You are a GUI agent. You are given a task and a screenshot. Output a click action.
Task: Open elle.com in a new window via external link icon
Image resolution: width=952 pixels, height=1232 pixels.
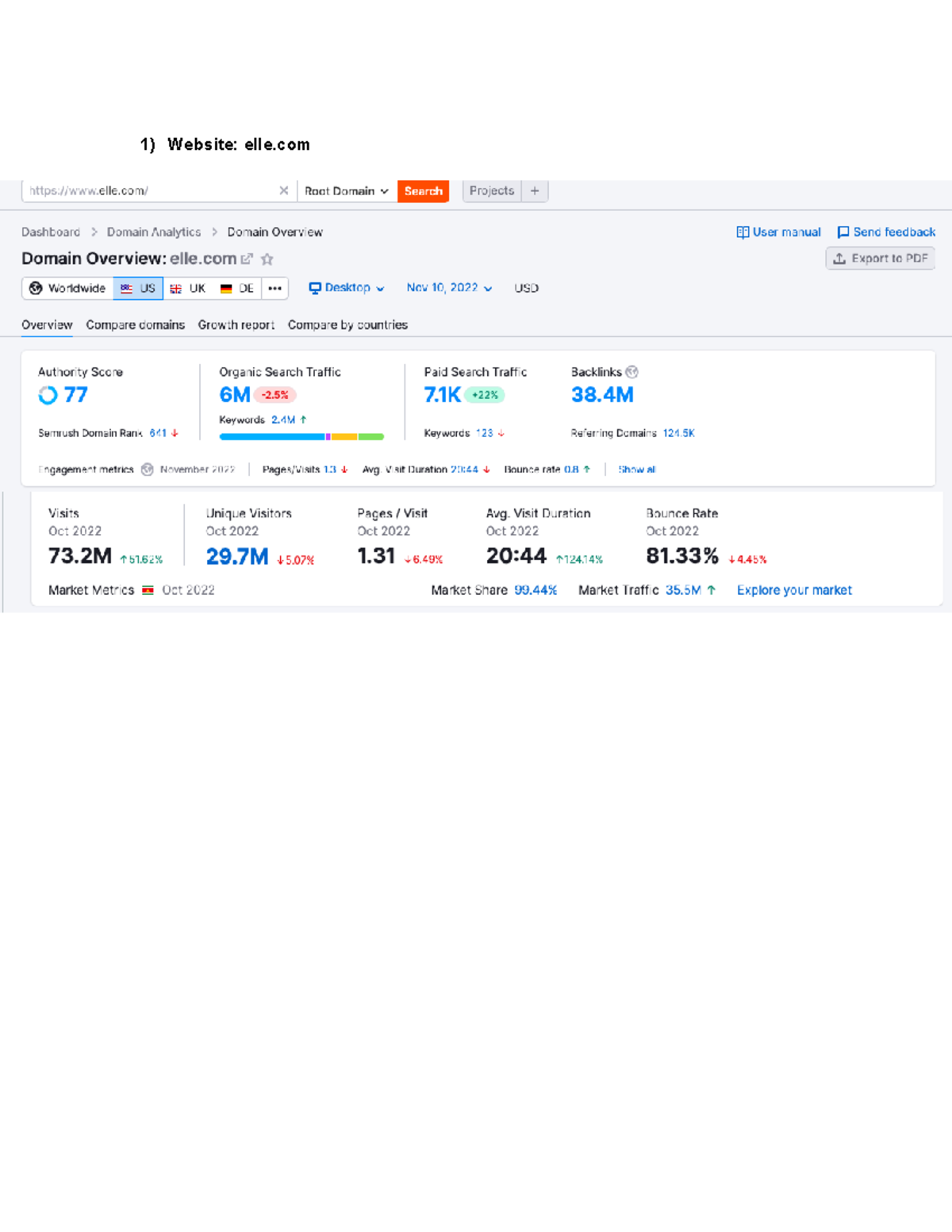click(247, 259)
